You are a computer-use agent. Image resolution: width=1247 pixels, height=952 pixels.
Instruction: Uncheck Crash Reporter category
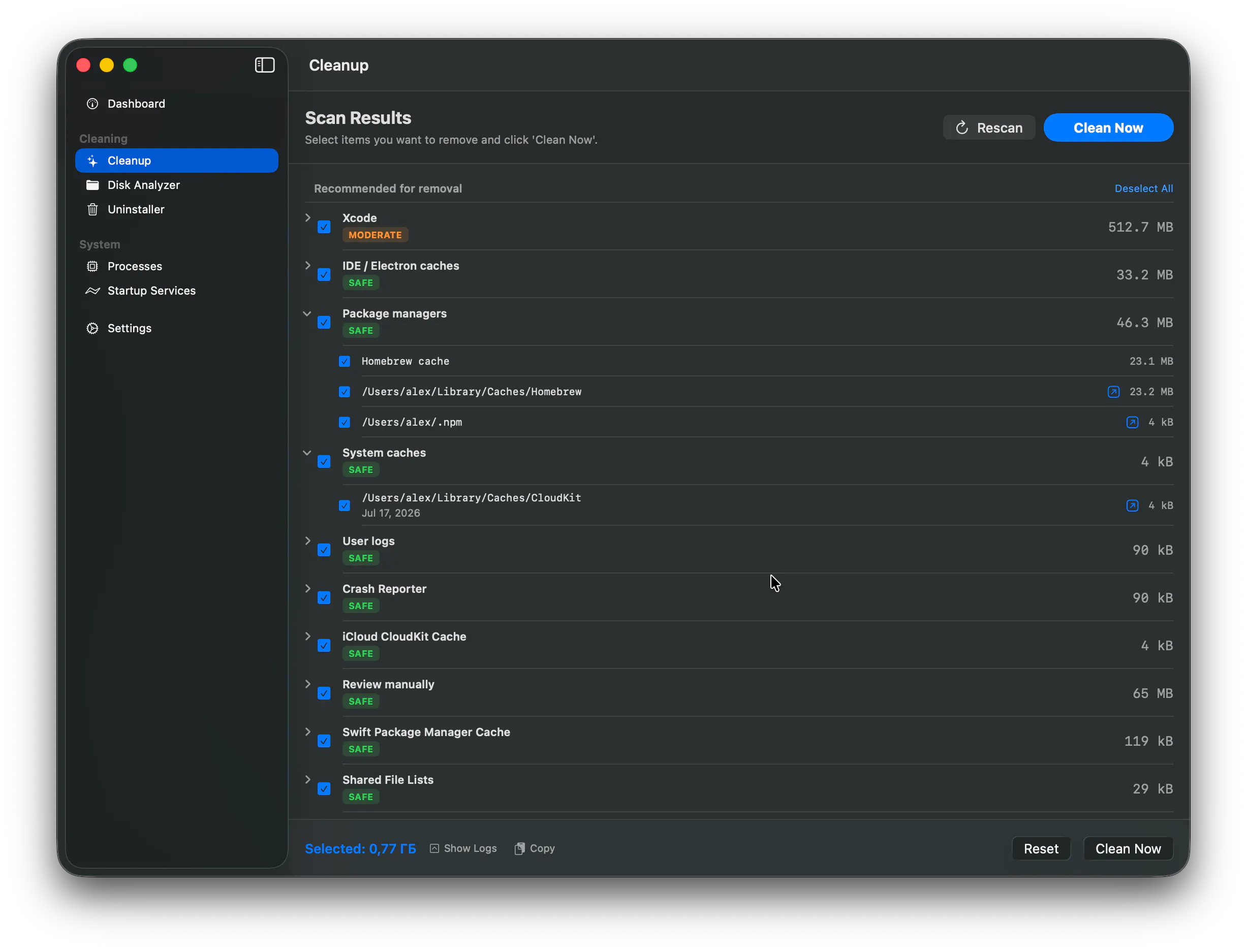coord(324,598)
